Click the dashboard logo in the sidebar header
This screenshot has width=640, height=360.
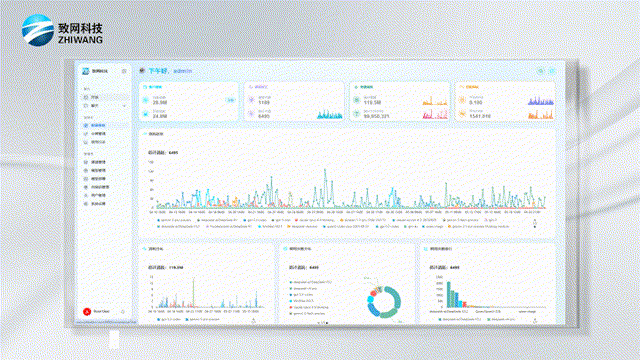click(85, 71)
